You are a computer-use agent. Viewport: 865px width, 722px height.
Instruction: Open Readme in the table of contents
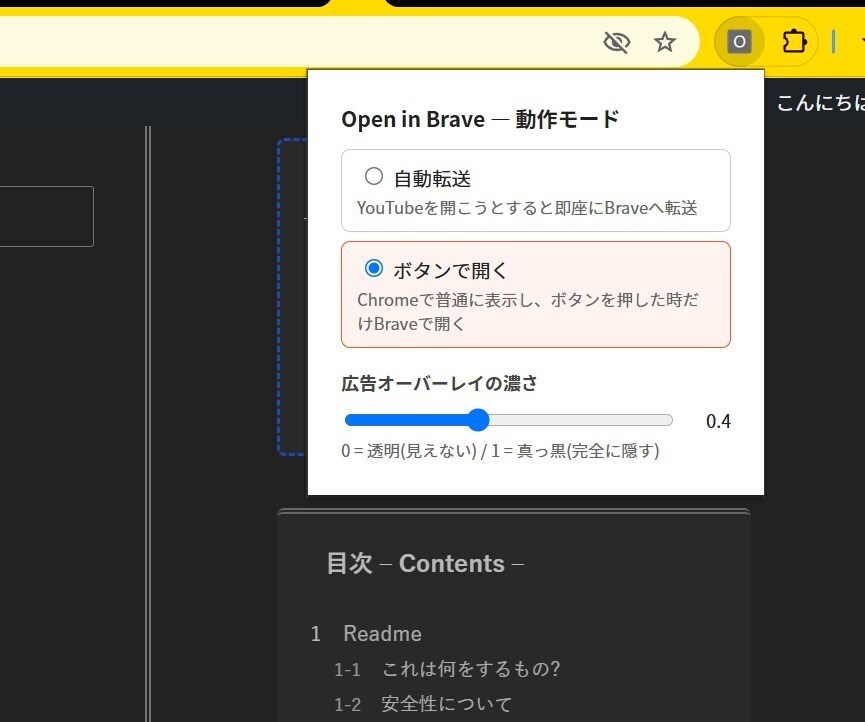382,634
